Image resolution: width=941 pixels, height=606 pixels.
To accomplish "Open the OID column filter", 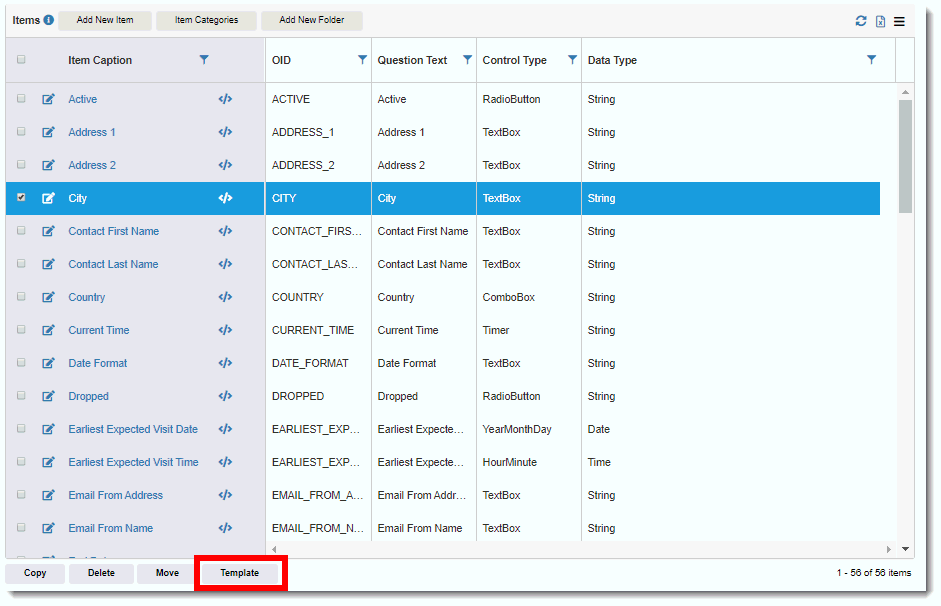I will [x=362, y=59].
